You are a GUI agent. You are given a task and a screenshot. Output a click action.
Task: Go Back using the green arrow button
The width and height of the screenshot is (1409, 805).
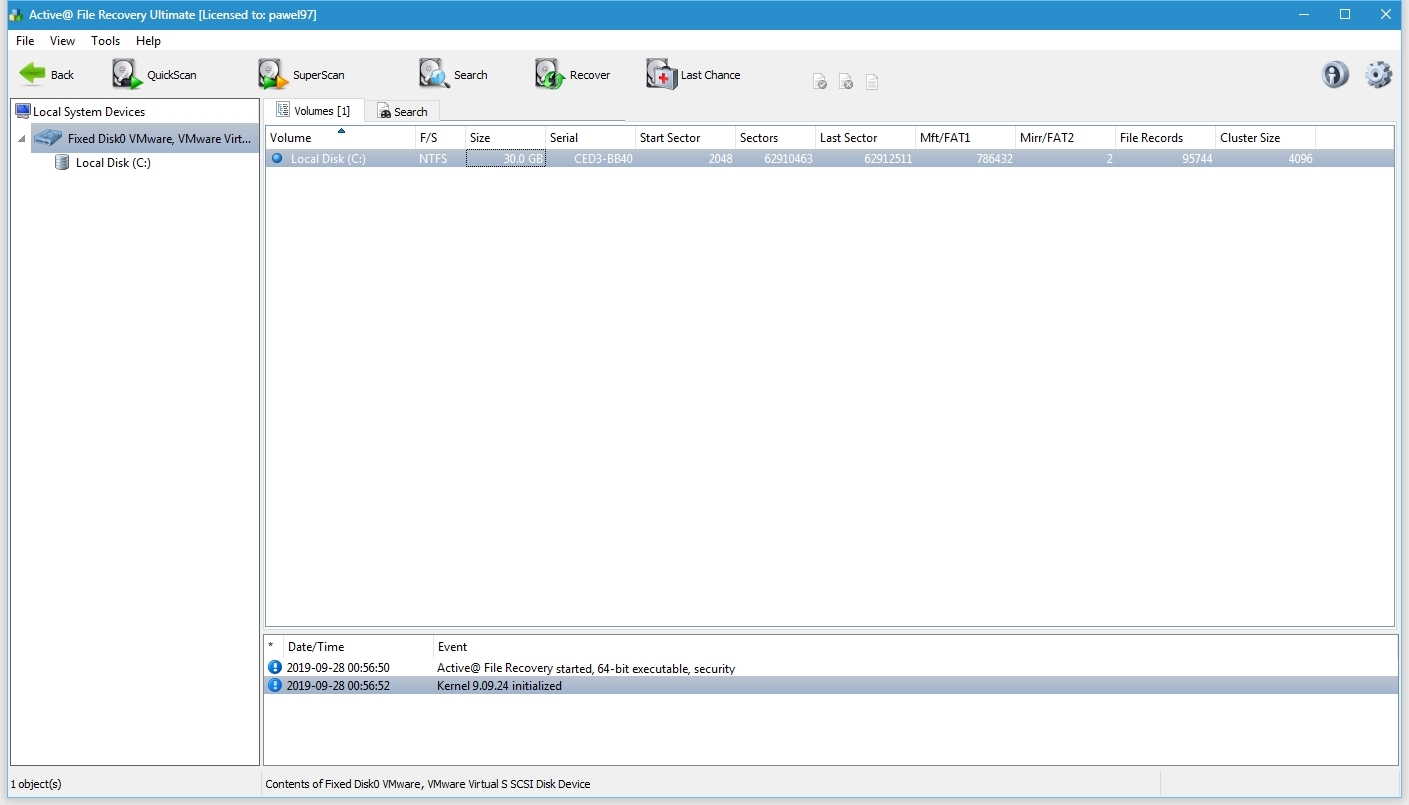tap(46, 75)
